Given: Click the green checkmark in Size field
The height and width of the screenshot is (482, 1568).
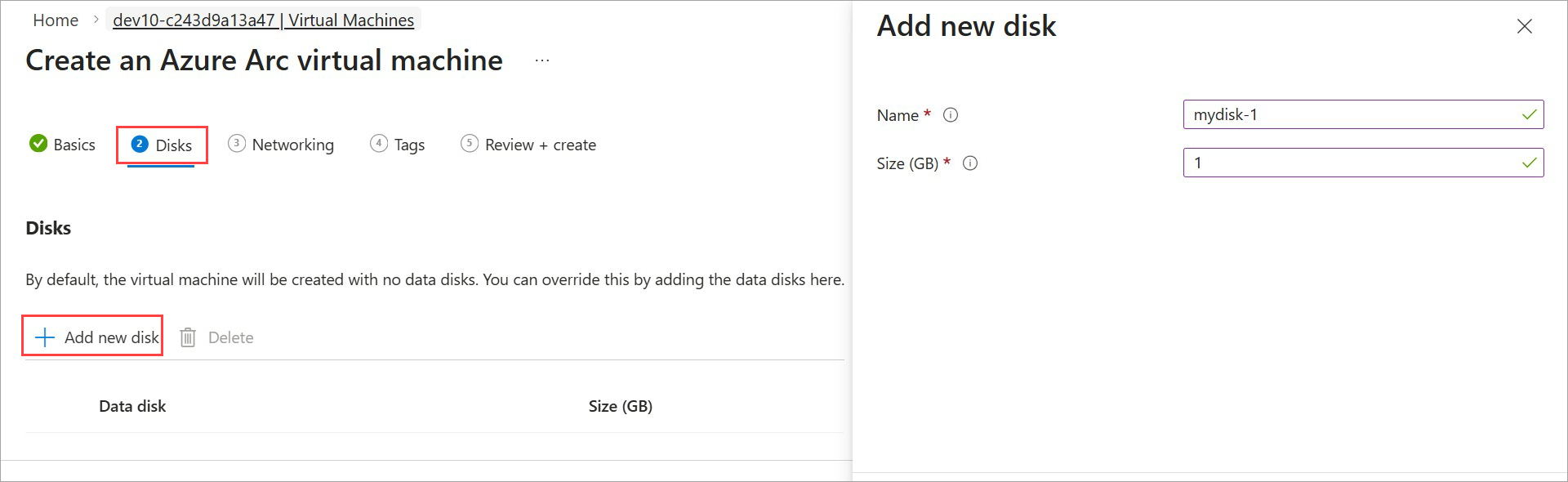Looking at the screenshot, I should tap(1529, 163).
